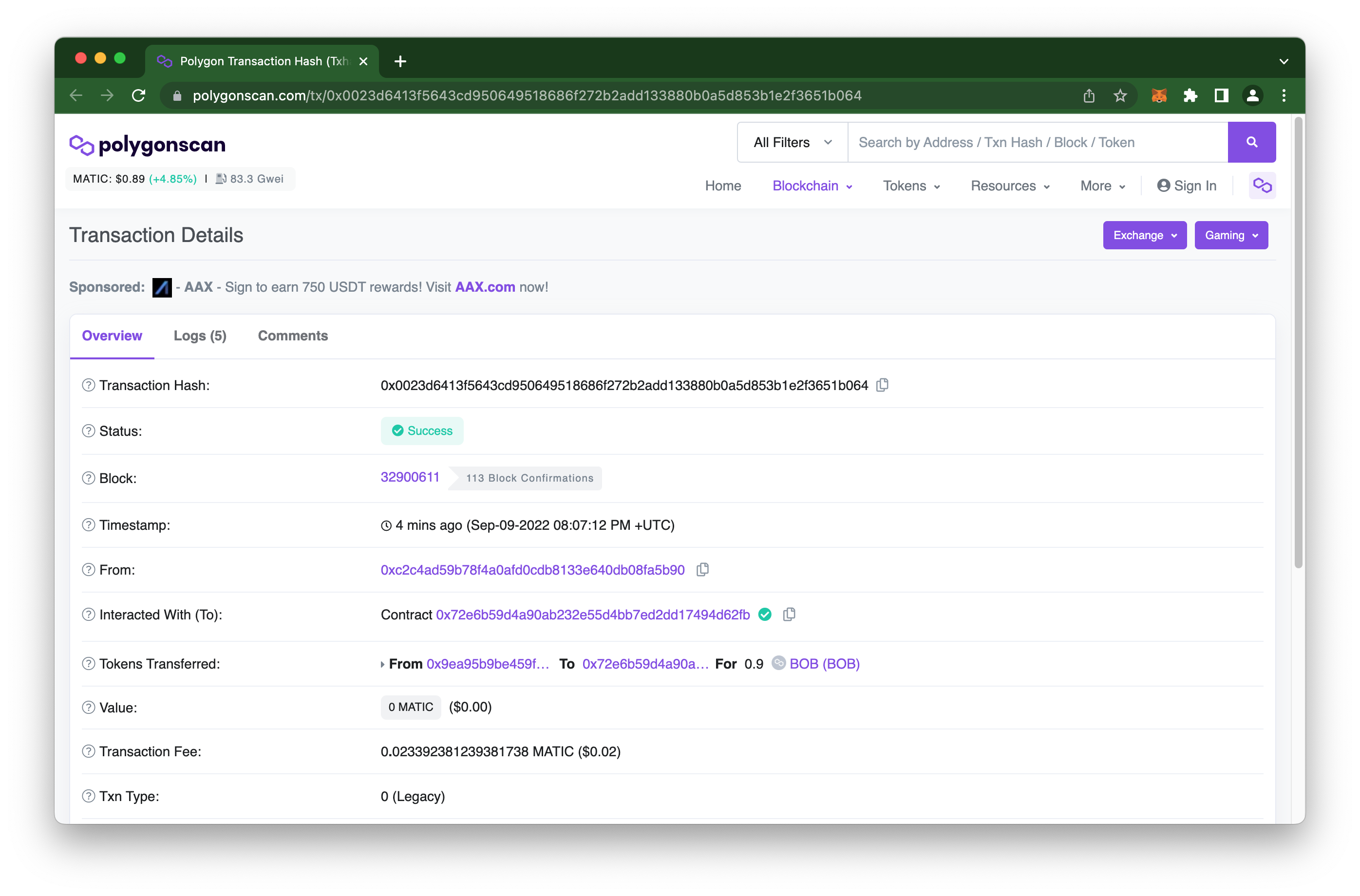The width and height of the screenshot is (1360, 896).
Task: Click the page vertical scrollbar
Action: [1298, 343]
